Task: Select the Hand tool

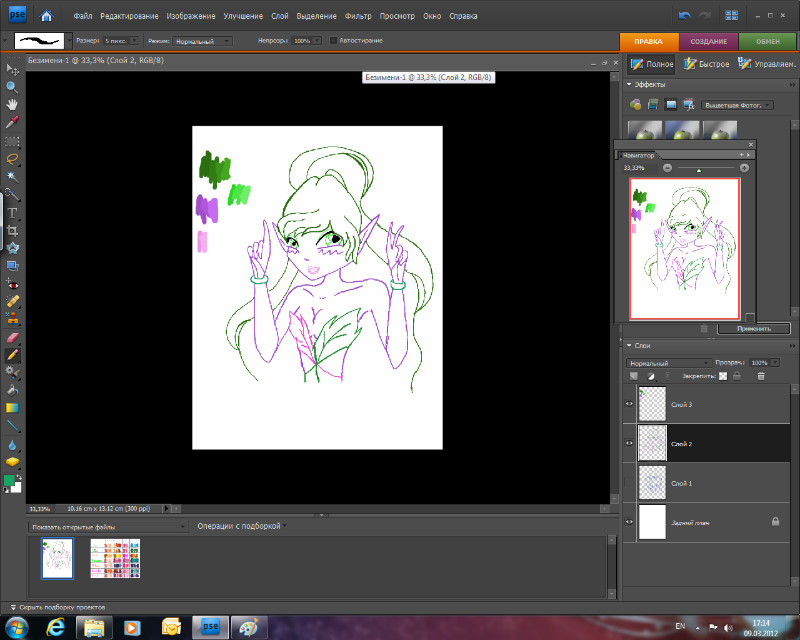Action: (x=13, y=104)
